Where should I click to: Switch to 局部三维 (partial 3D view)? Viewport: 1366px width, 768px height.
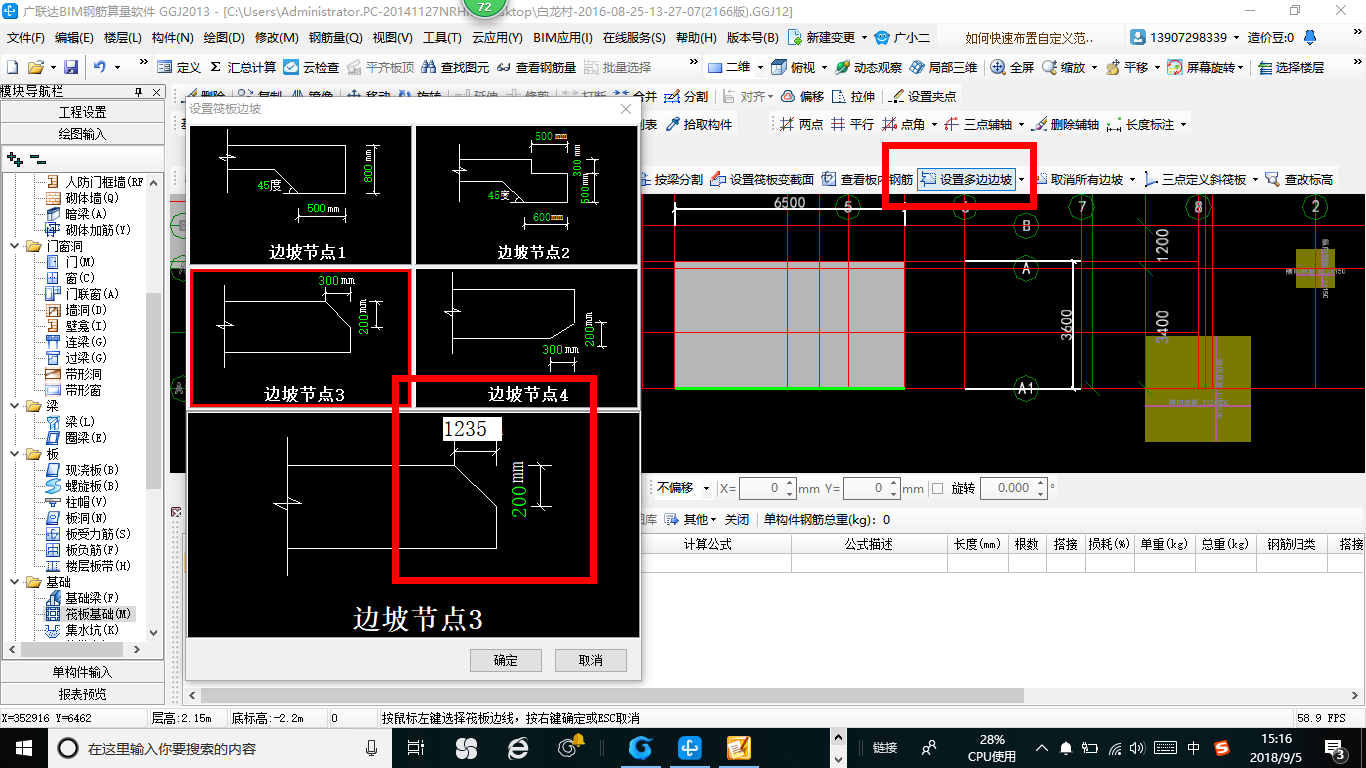(x=943, y=67)
